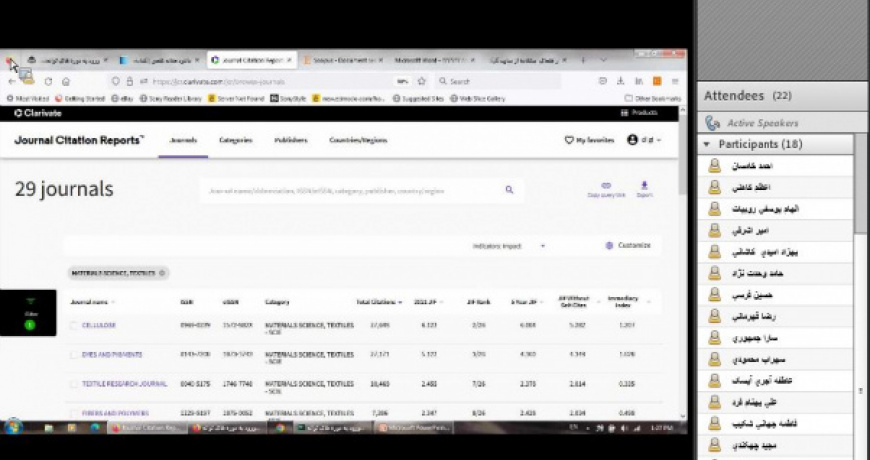
Task: Switch to the Categories tab
Action: [x=236, y=140]
